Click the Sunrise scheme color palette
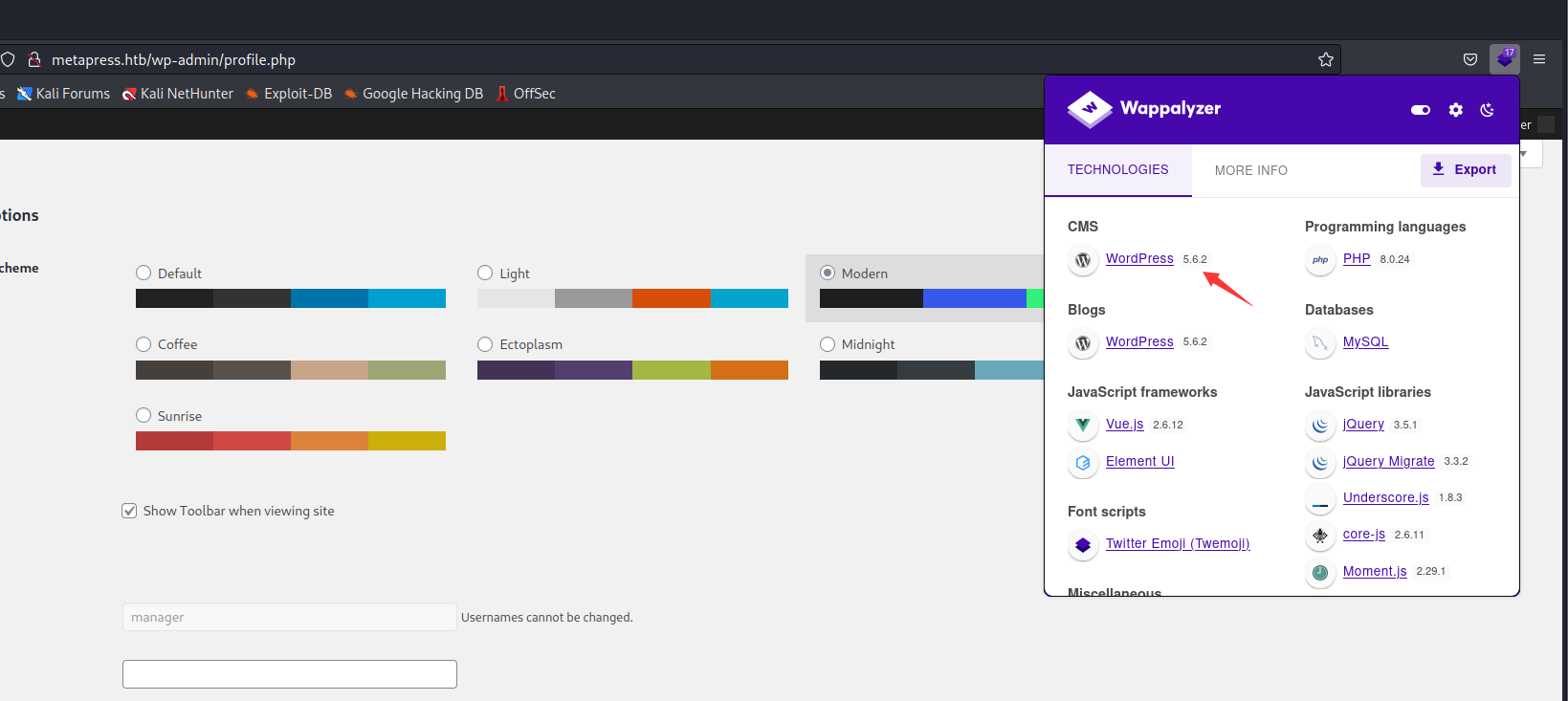 pos(291,441)
